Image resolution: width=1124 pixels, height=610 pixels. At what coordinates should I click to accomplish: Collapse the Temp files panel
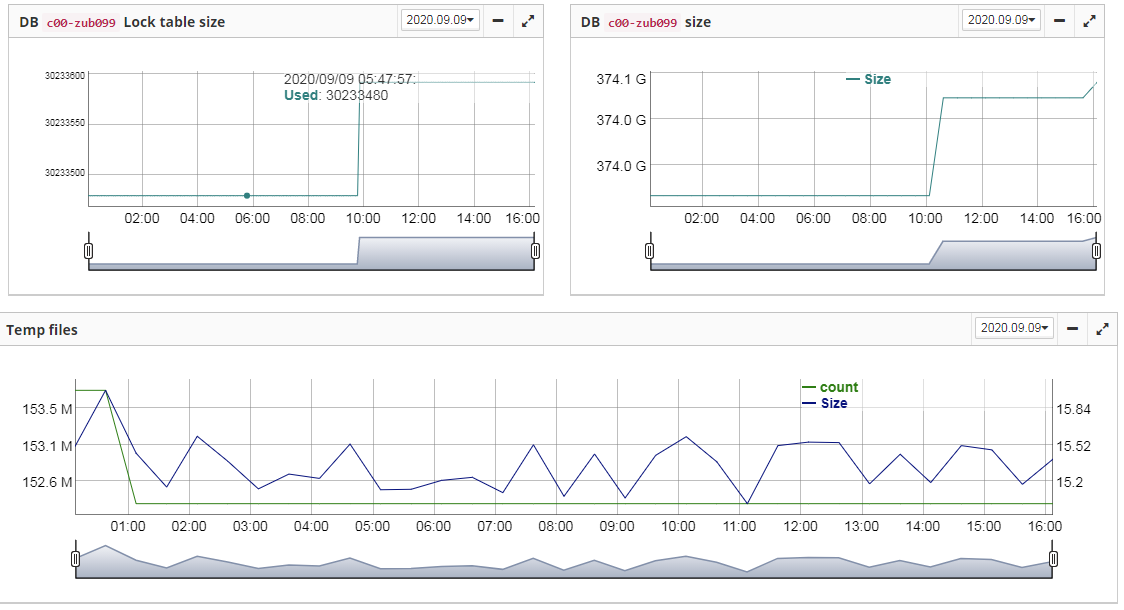[x=1073, y=328]
